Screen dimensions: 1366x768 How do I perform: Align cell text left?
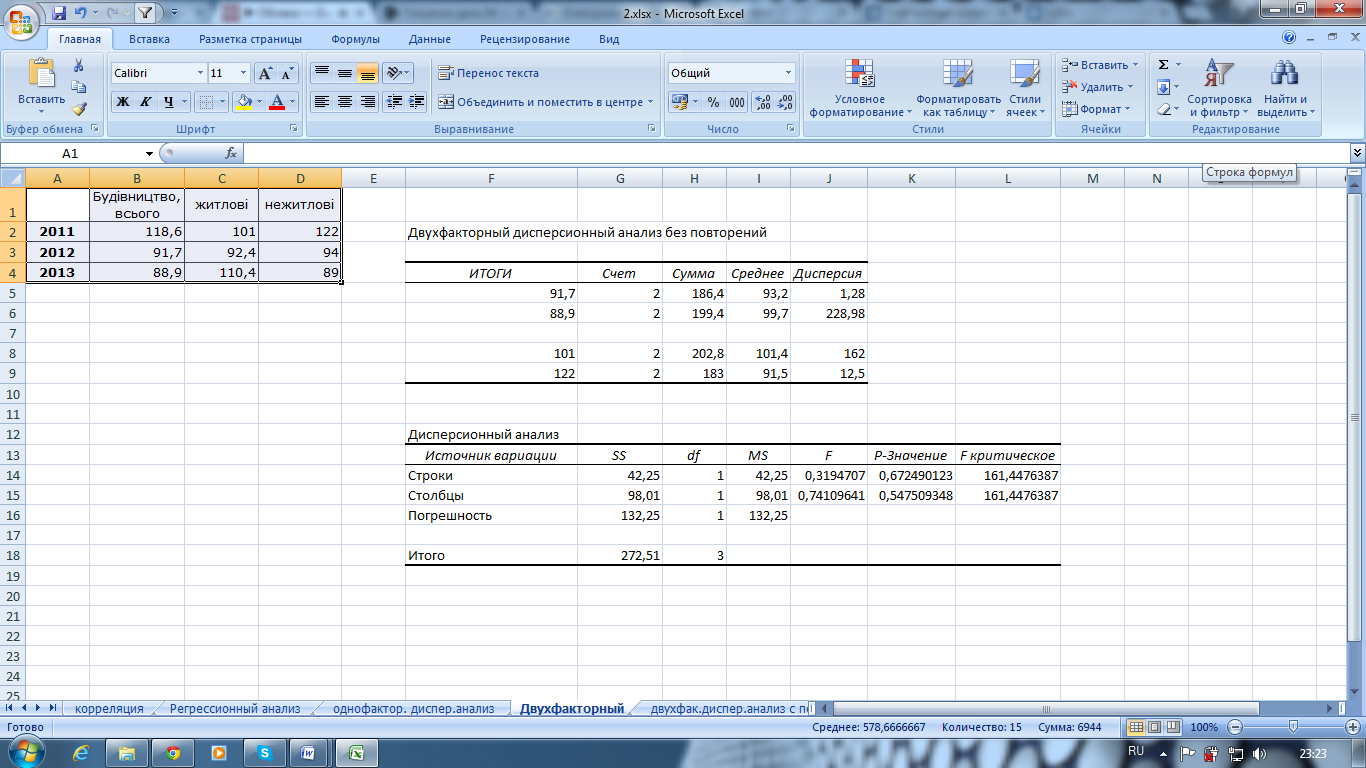pos(321,102)
